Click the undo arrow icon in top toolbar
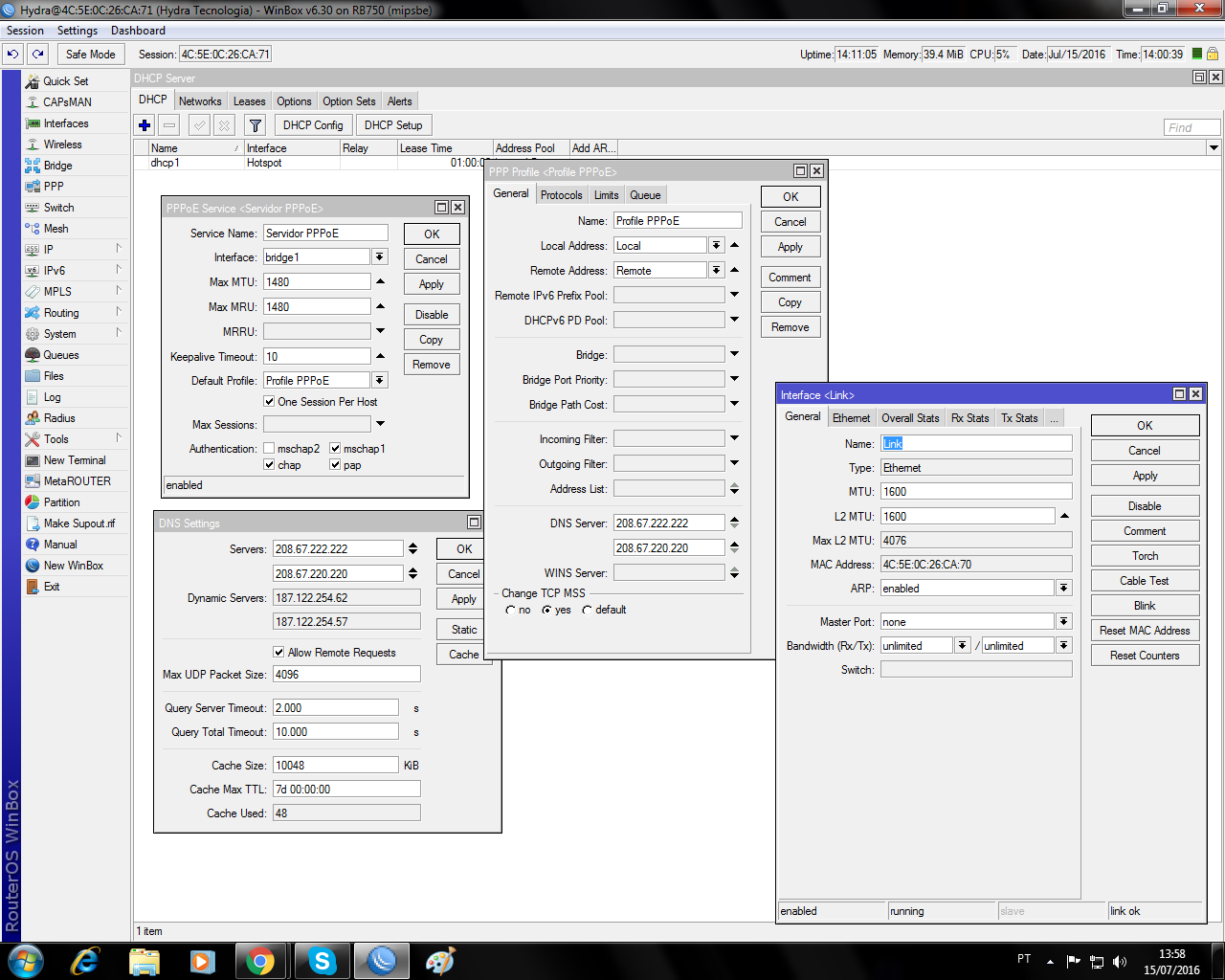The width and height of the screenshot is (1225, 980). [x=12, y=55]
